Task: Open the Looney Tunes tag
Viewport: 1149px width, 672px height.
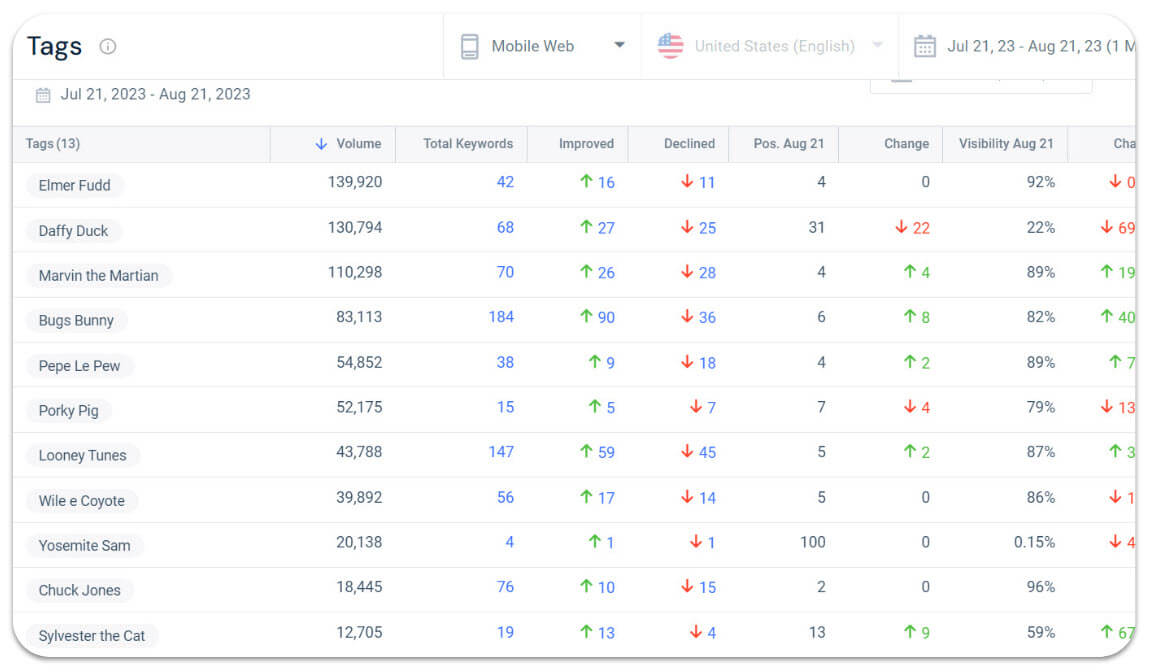Action: (82, 455)
